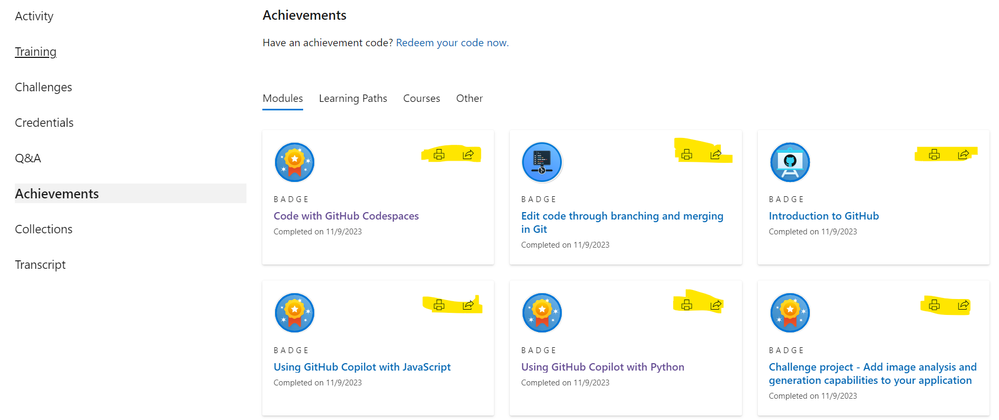Open Transcript in the sidebar
The image size is (999, 420).
[x=40, y=264]
